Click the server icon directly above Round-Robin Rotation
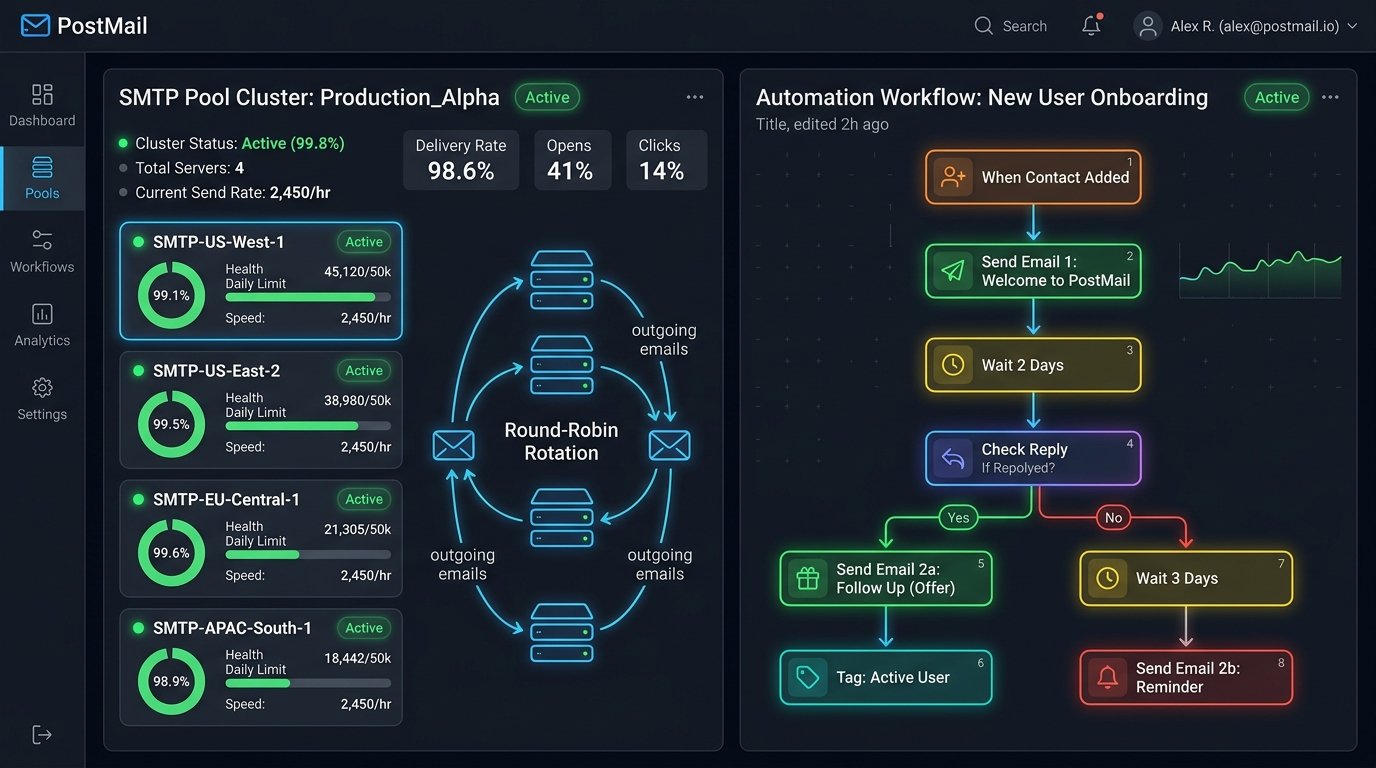1376x768 pixels. pos(561,366)
